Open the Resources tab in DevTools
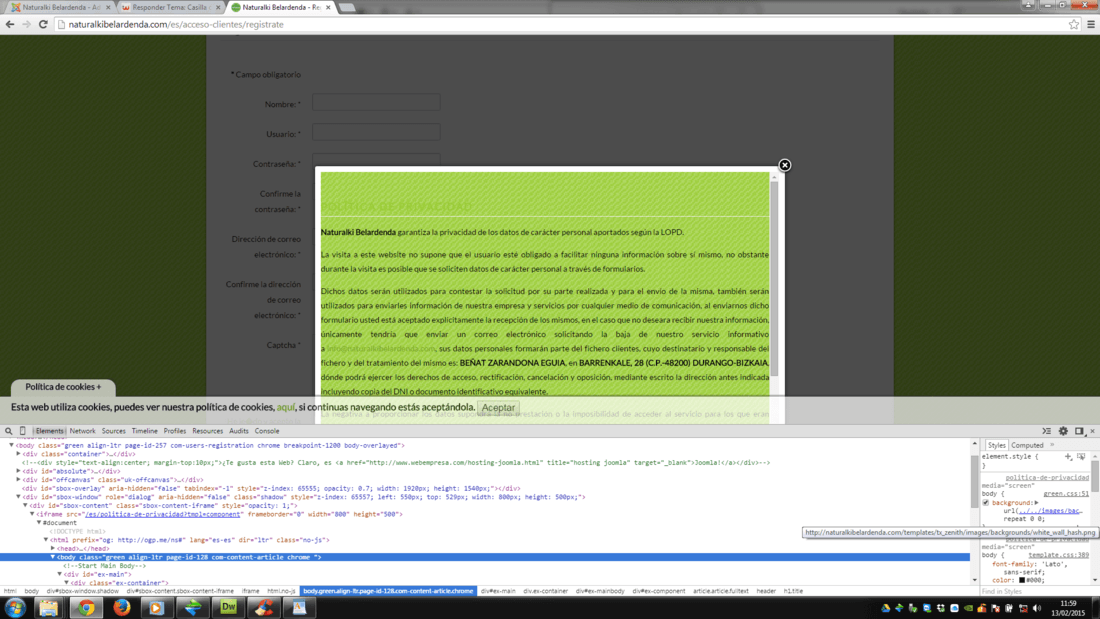Image resolution: width=1100 pixels, height=619 pixels. point(208,431)
